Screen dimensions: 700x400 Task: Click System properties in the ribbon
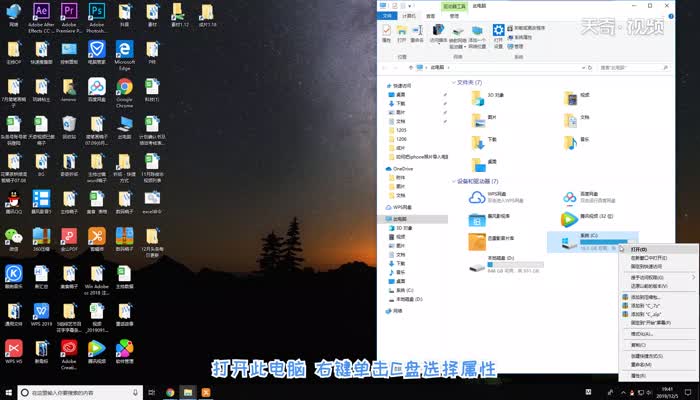520,37
